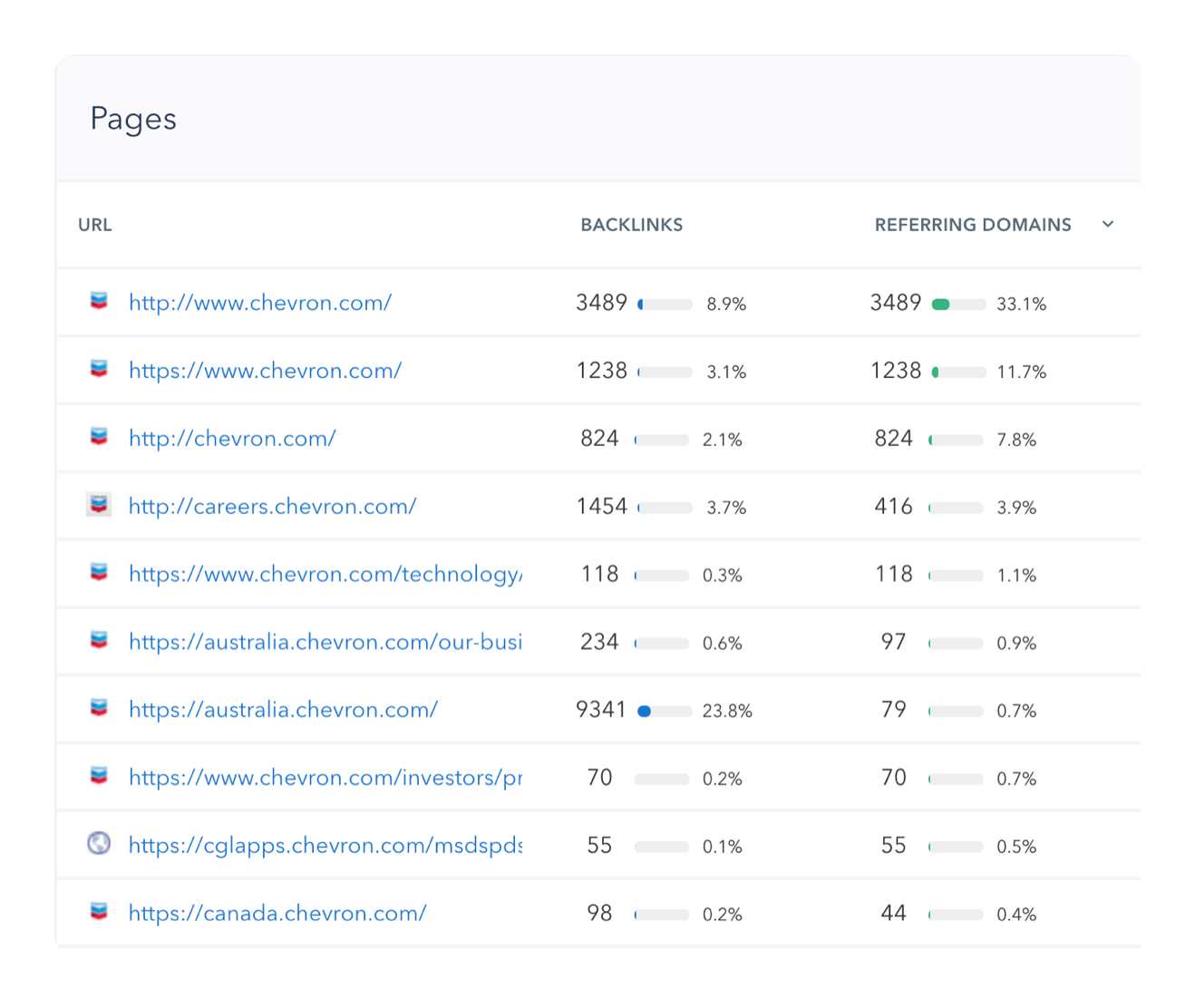Screen dimensions: 1195x1008
Task: Click the favicon next to https://www.chevron.com/
Action: click(x=99, y=369)
